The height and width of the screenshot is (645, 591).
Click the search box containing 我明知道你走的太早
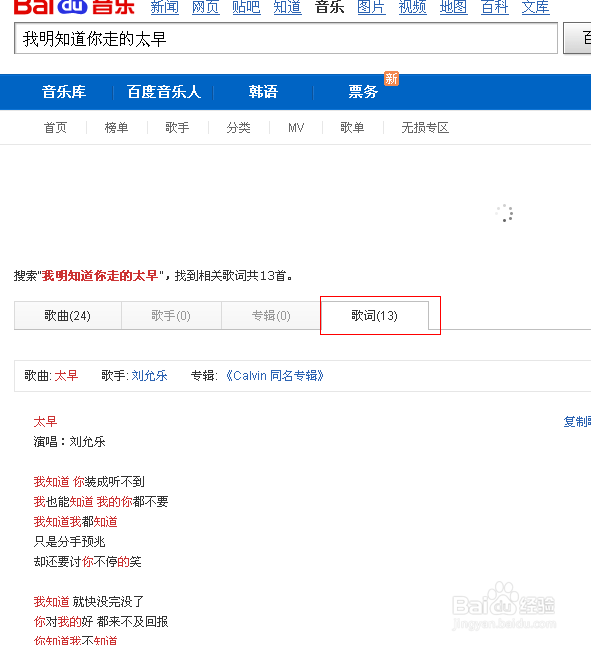[286, 39]
